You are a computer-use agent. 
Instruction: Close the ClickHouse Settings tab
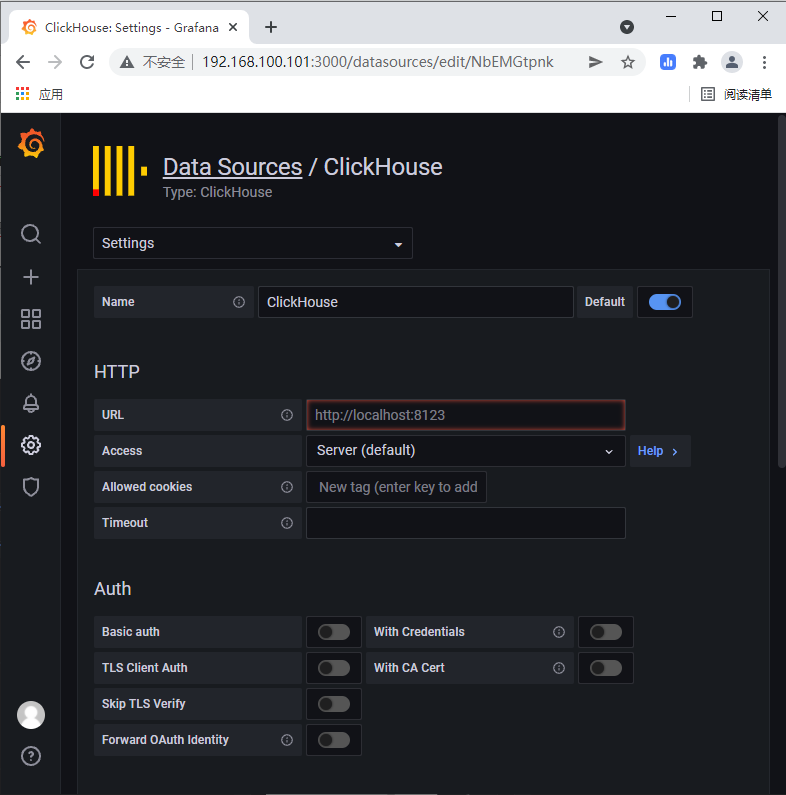(233, 27)
